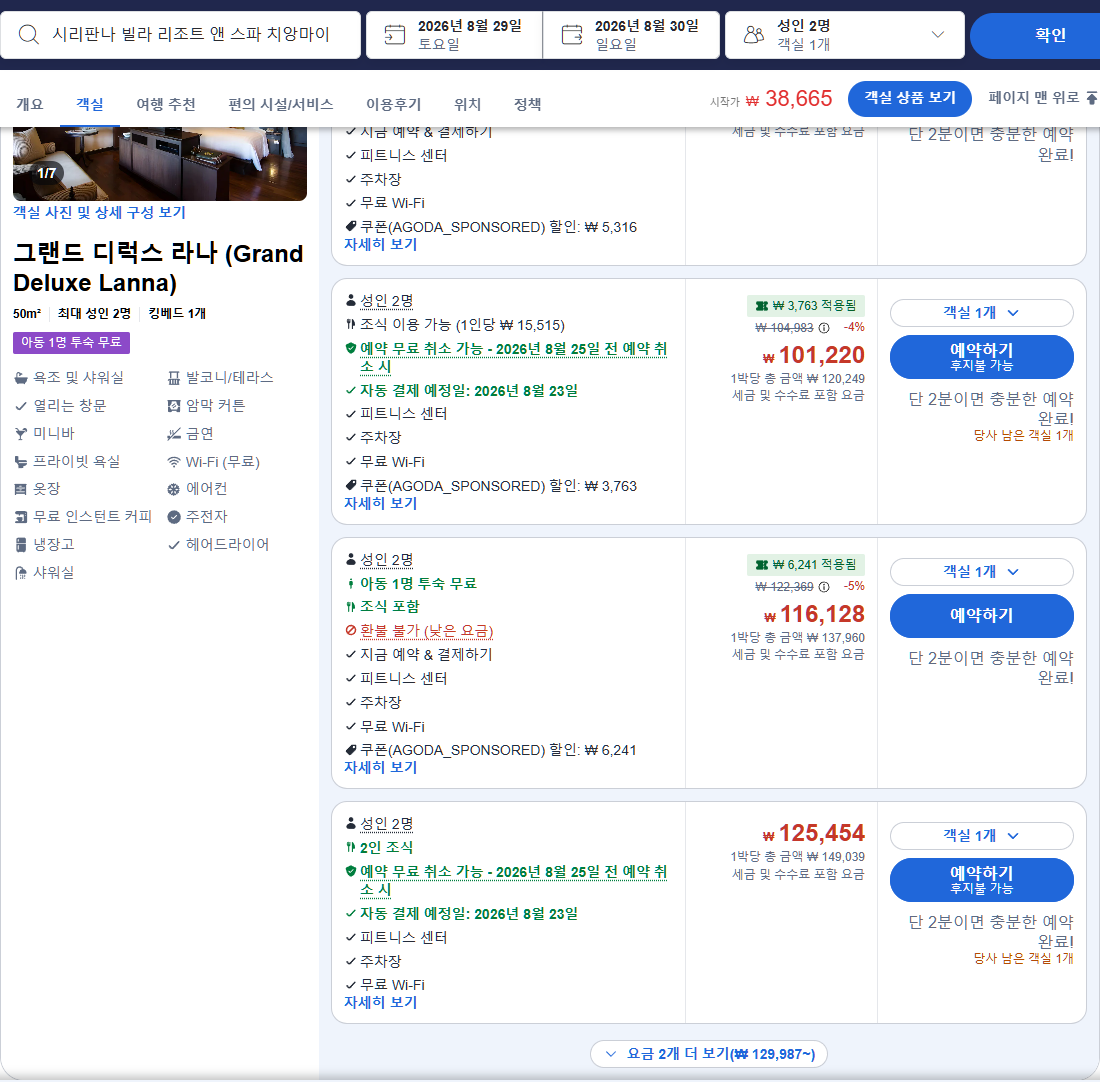Open 객실 1개 dropdown for ₩116,128 offer

[x=981, y=572]
